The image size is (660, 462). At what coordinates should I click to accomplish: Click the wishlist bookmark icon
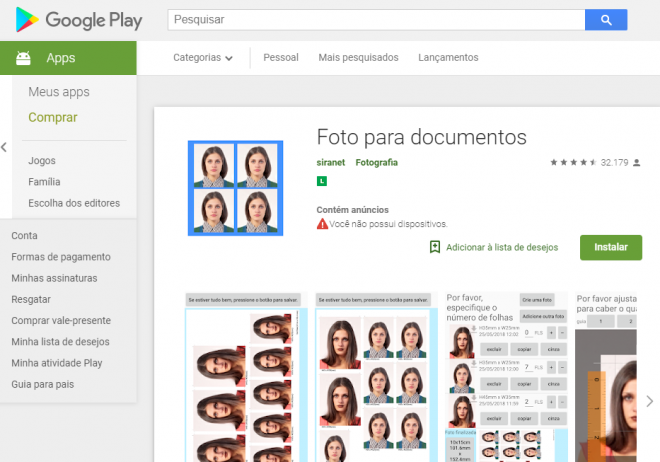coord(435,247)
